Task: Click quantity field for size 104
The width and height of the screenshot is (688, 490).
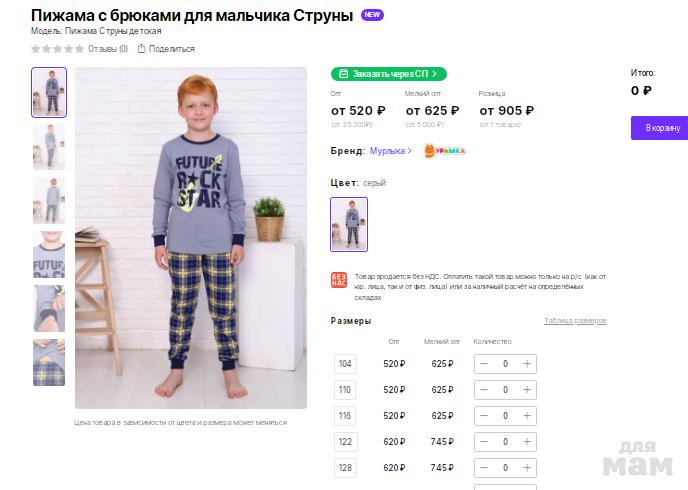Action: point(505,364)
